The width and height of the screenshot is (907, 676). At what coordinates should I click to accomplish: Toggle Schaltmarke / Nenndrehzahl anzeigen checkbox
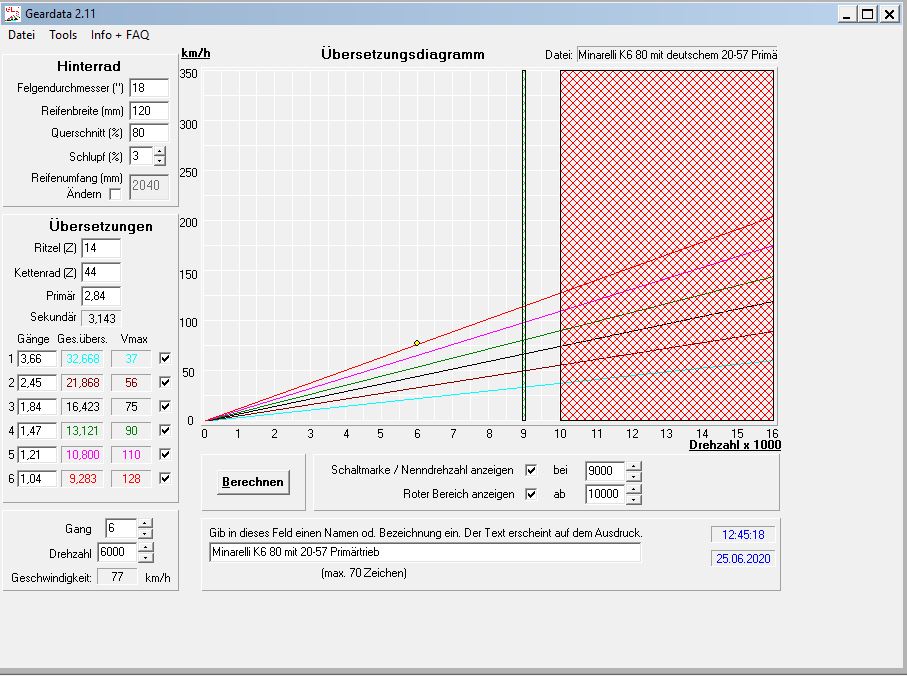tap(531, 470)
